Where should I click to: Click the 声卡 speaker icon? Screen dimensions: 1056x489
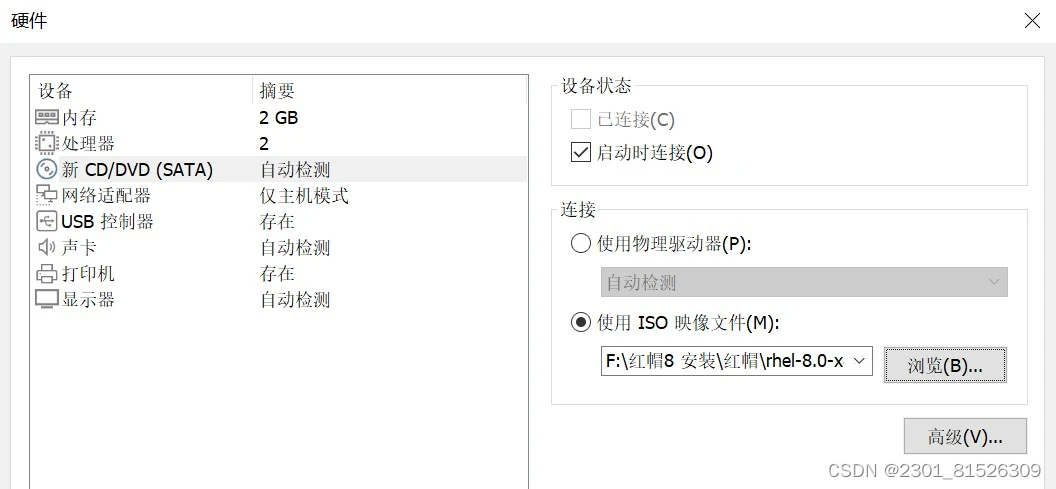46,247
